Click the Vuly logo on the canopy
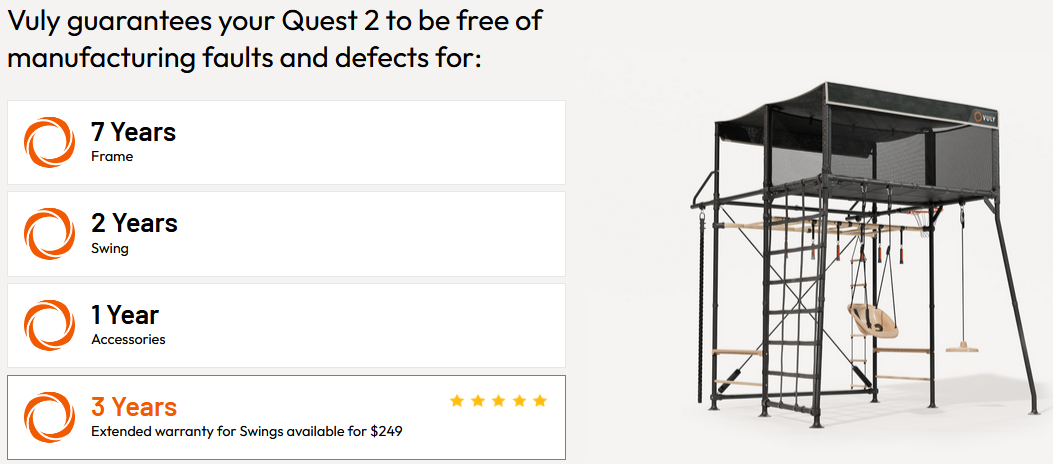The width and height of the screenshot is (1053, 464). tap(984, 116)
